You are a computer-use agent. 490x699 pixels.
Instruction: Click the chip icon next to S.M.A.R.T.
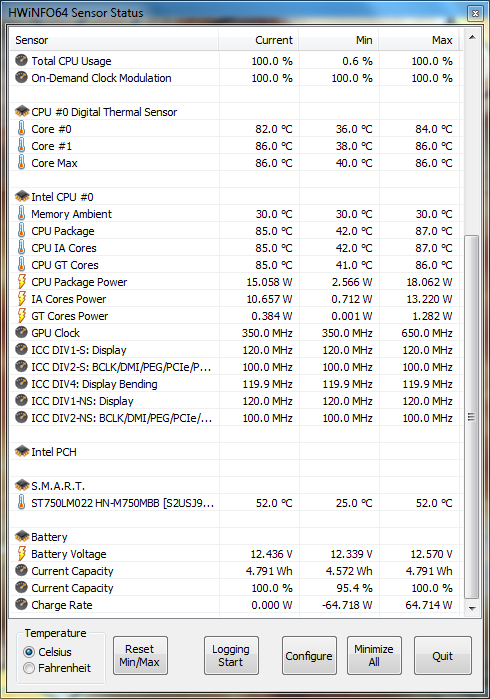(22, 485)
